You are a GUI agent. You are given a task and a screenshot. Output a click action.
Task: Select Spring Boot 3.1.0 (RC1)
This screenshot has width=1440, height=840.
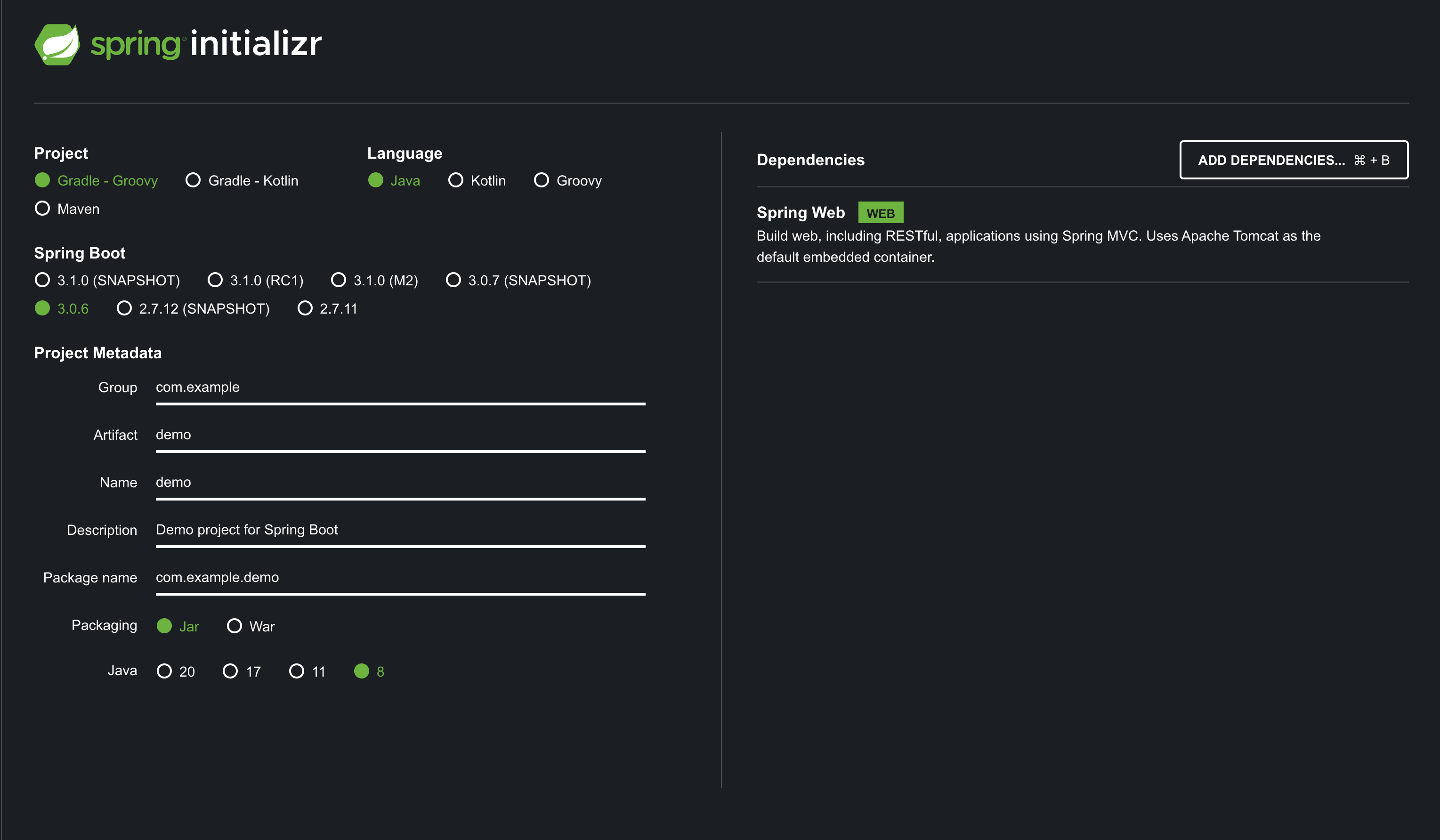(x=215, y=280)
